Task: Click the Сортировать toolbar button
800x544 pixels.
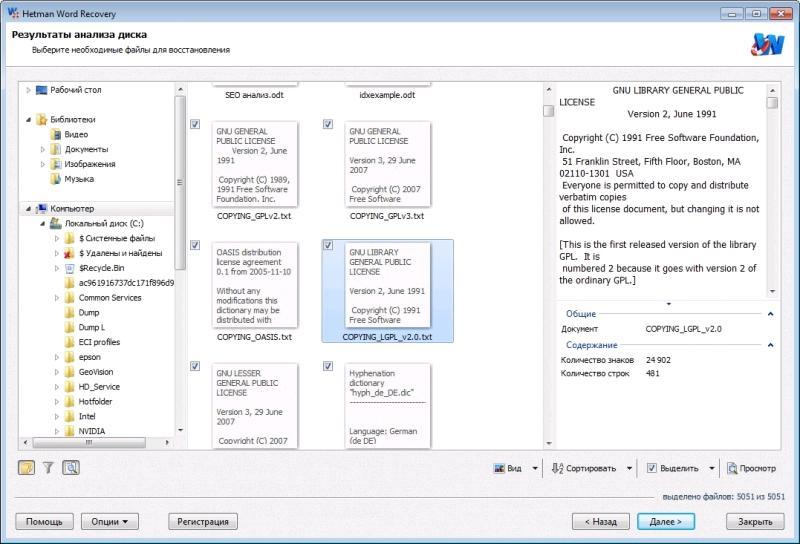Action: click(x=585, y=468)
